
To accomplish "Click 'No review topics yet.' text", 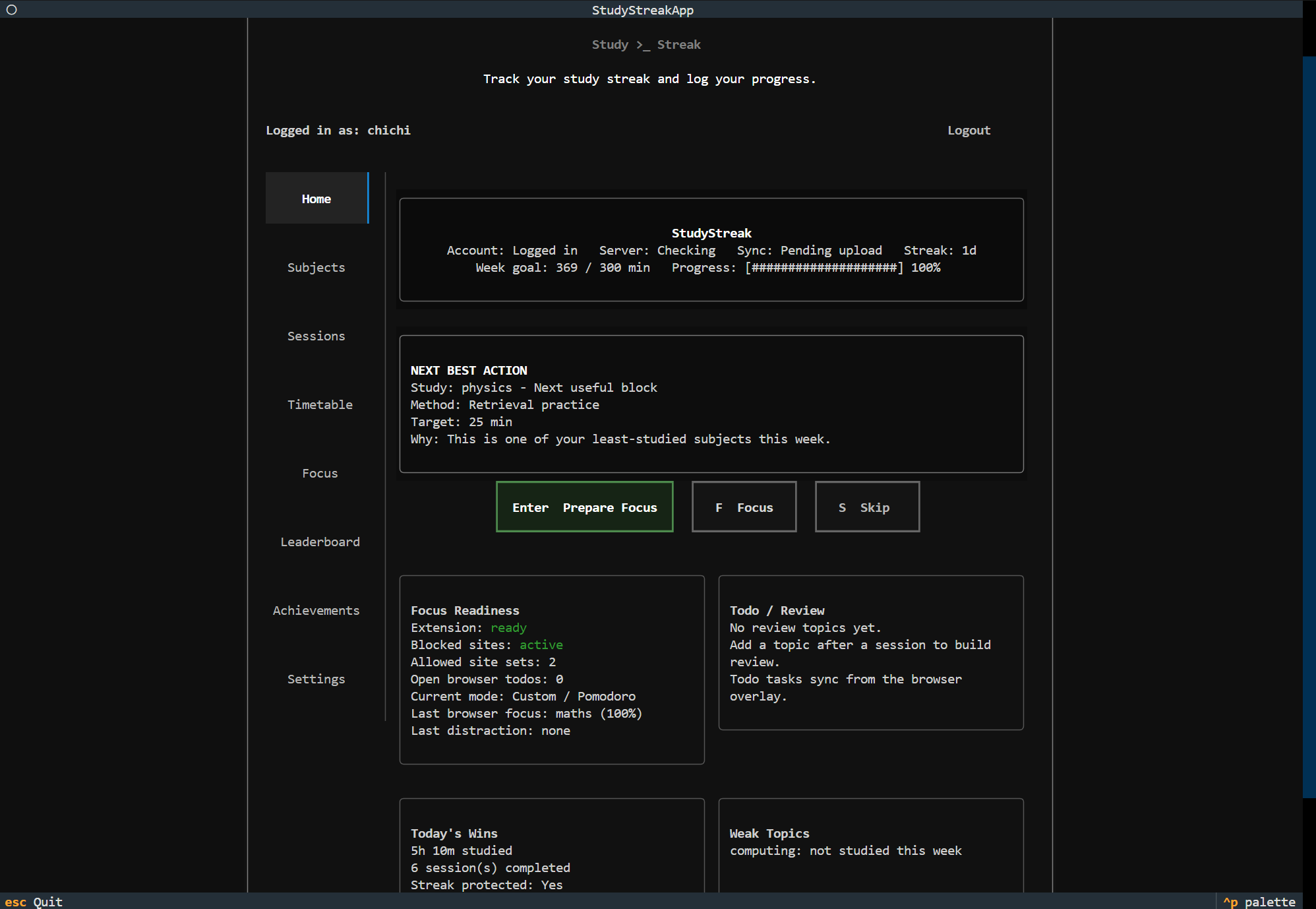I will pyautogui.click(x=805, y=627).
